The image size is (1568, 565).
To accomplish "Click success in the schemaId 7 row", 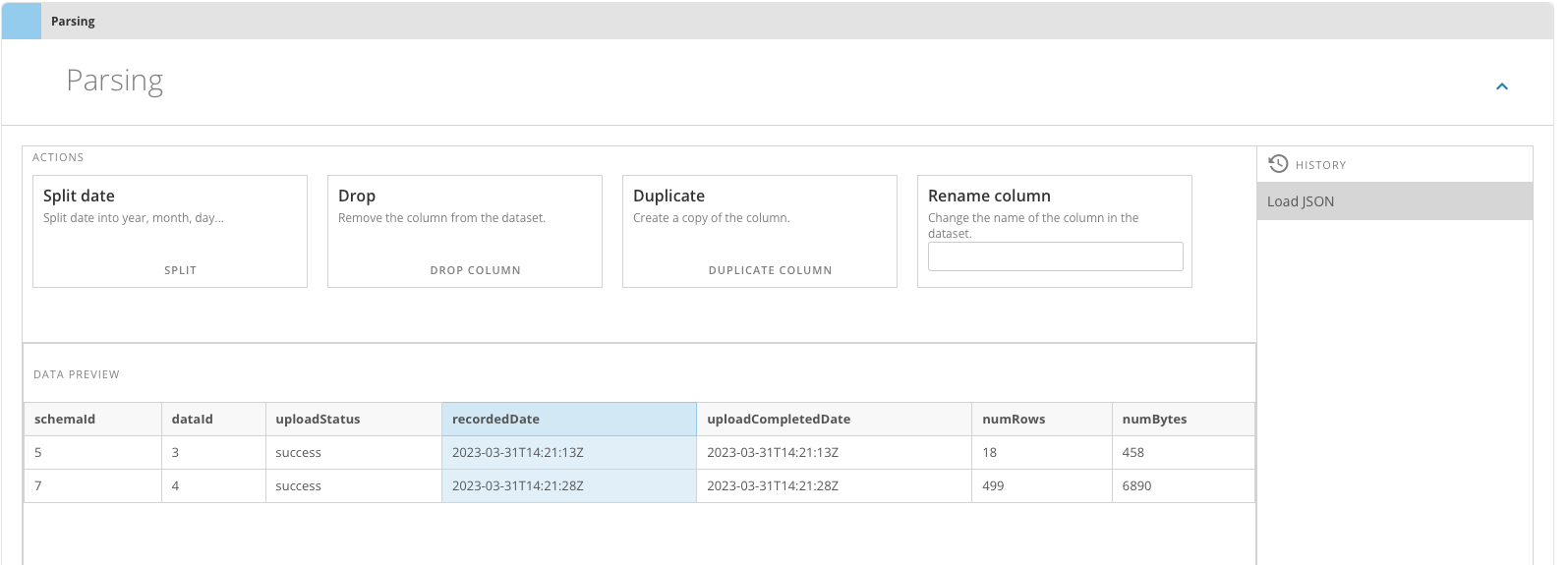I will [x=298, y=486].
